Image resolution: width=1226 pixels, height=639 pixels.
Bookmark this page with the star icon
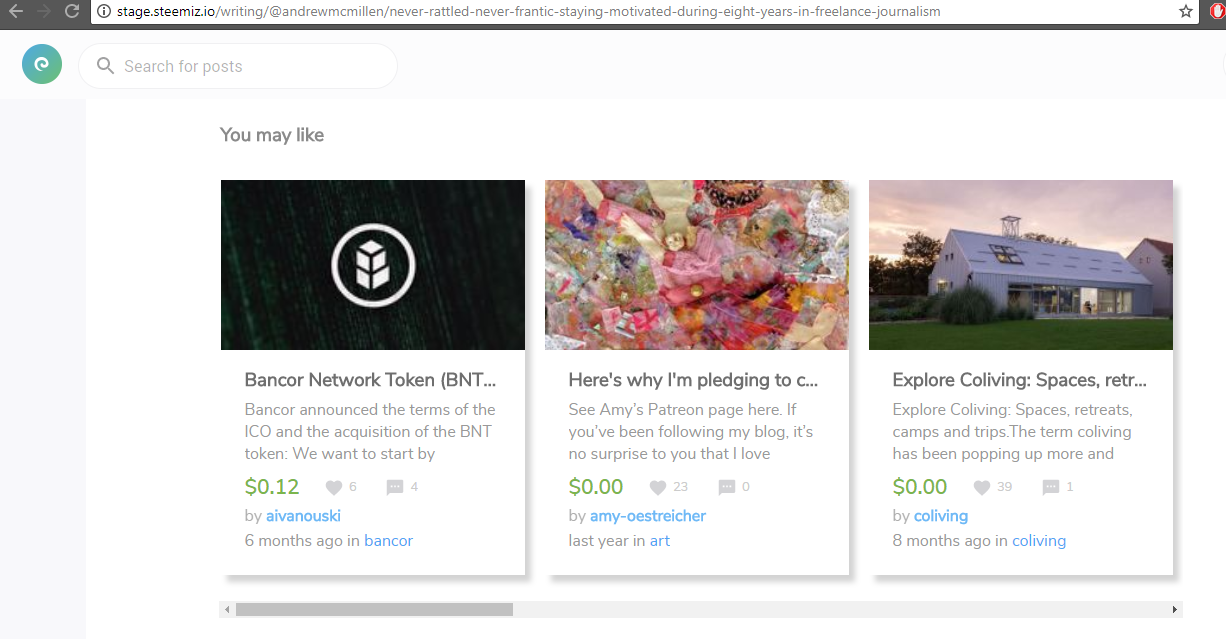tap(1186, 11)
